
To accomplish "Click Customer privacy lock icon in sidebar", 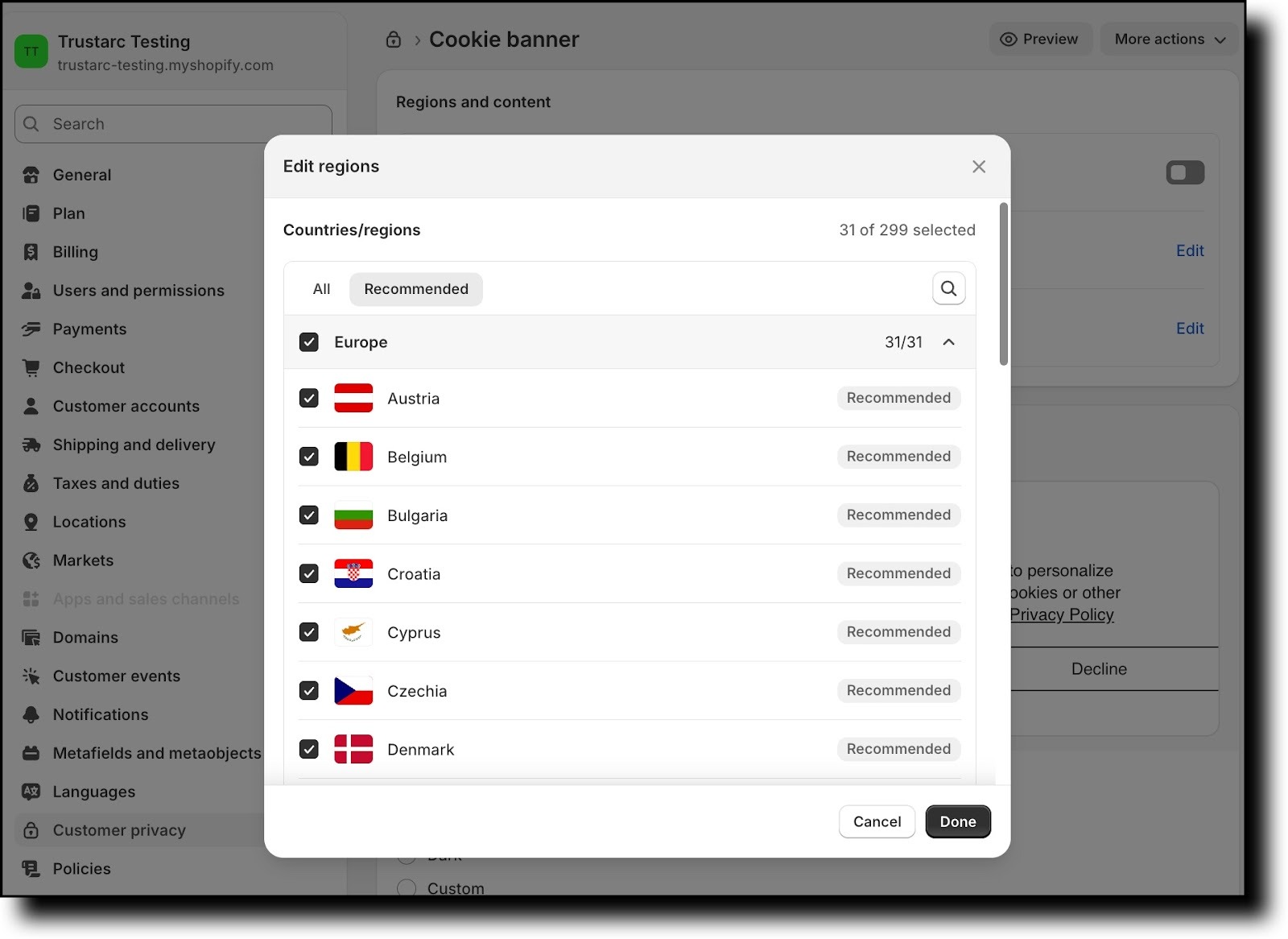I will tap(31, 830).
